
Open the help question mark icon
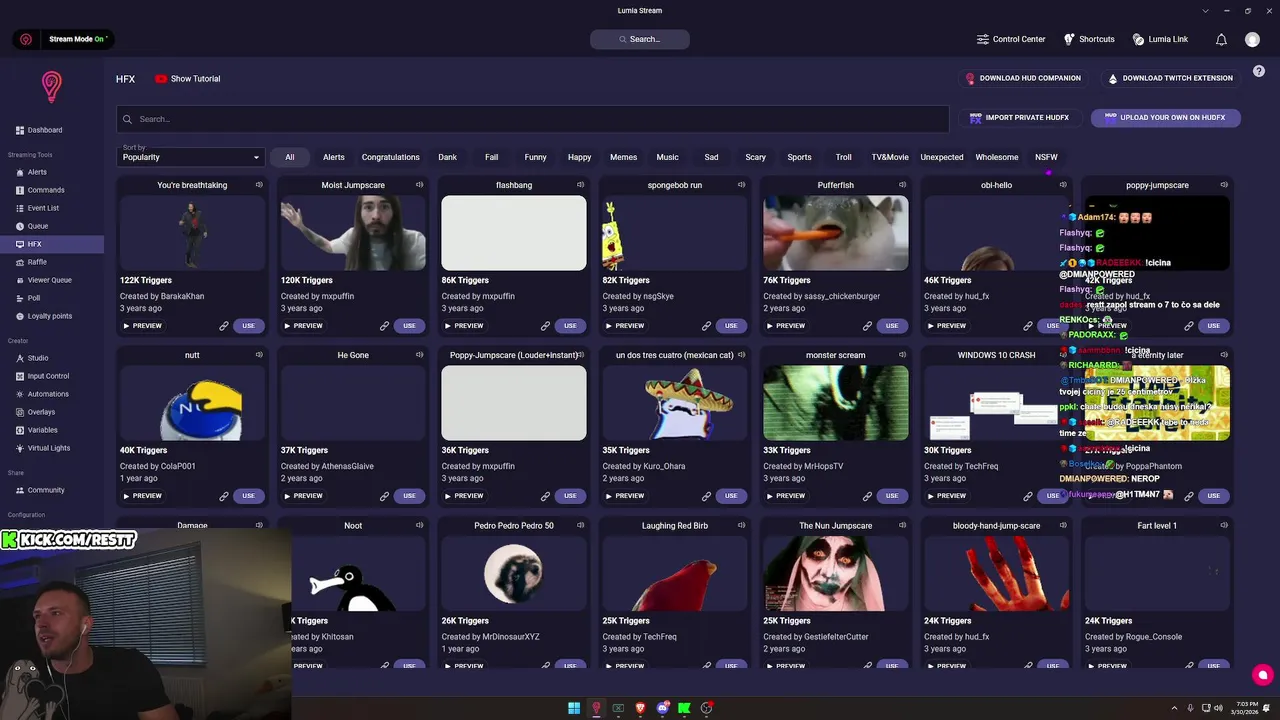[1259, 71]
